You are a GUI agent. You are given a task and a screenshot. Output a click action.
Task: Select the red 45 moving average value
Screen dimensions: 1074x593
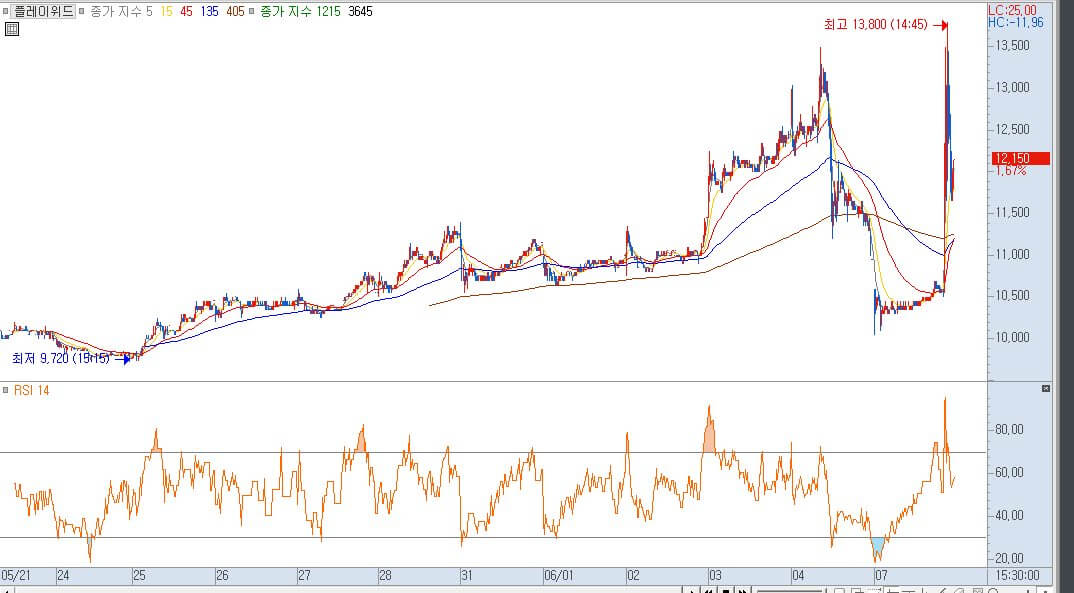186,11
